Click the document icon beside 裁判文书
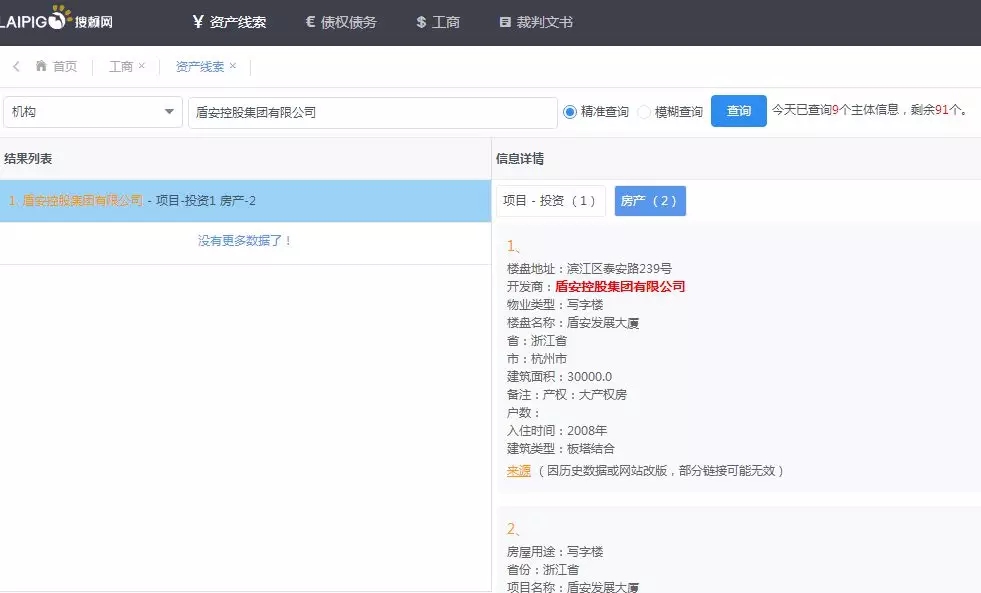The image size is (981, 593). (505, 22)
